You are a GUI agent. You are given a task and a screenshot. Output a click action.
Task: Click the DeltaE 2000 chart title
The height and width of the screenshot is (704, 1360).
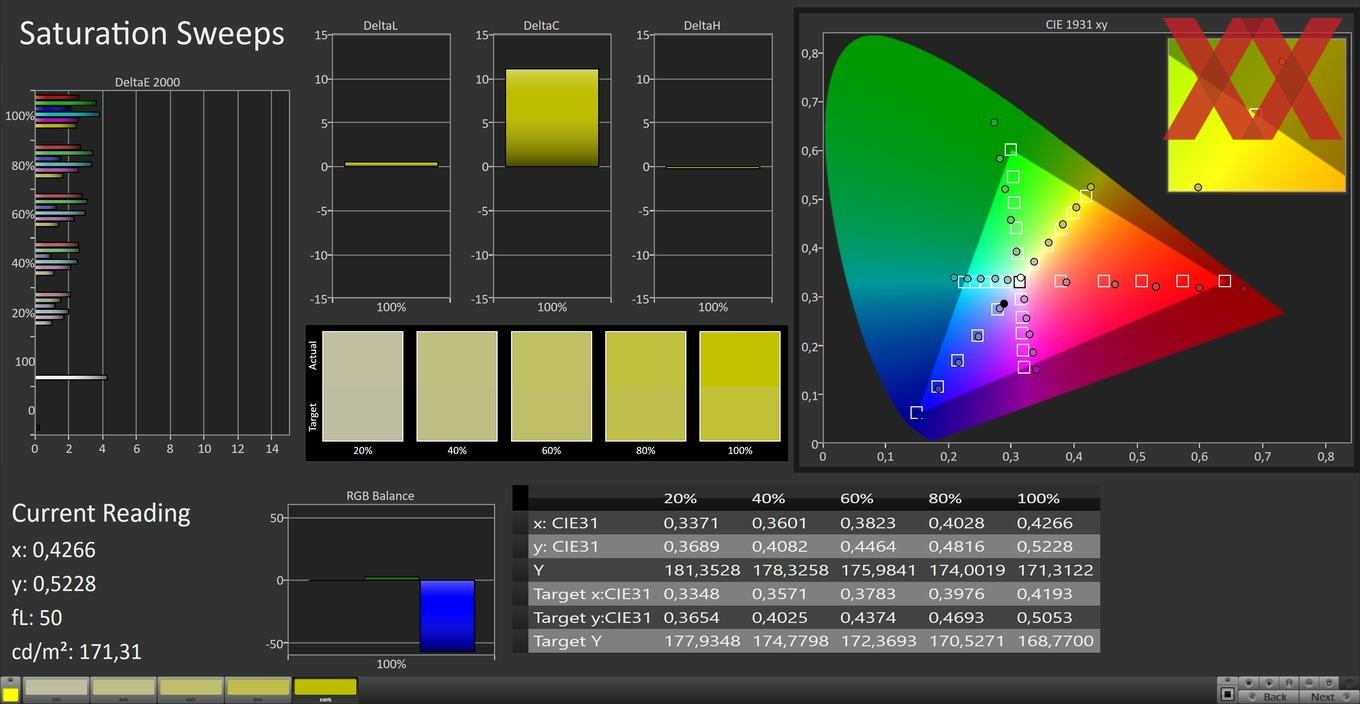click(x=147, y=82)
